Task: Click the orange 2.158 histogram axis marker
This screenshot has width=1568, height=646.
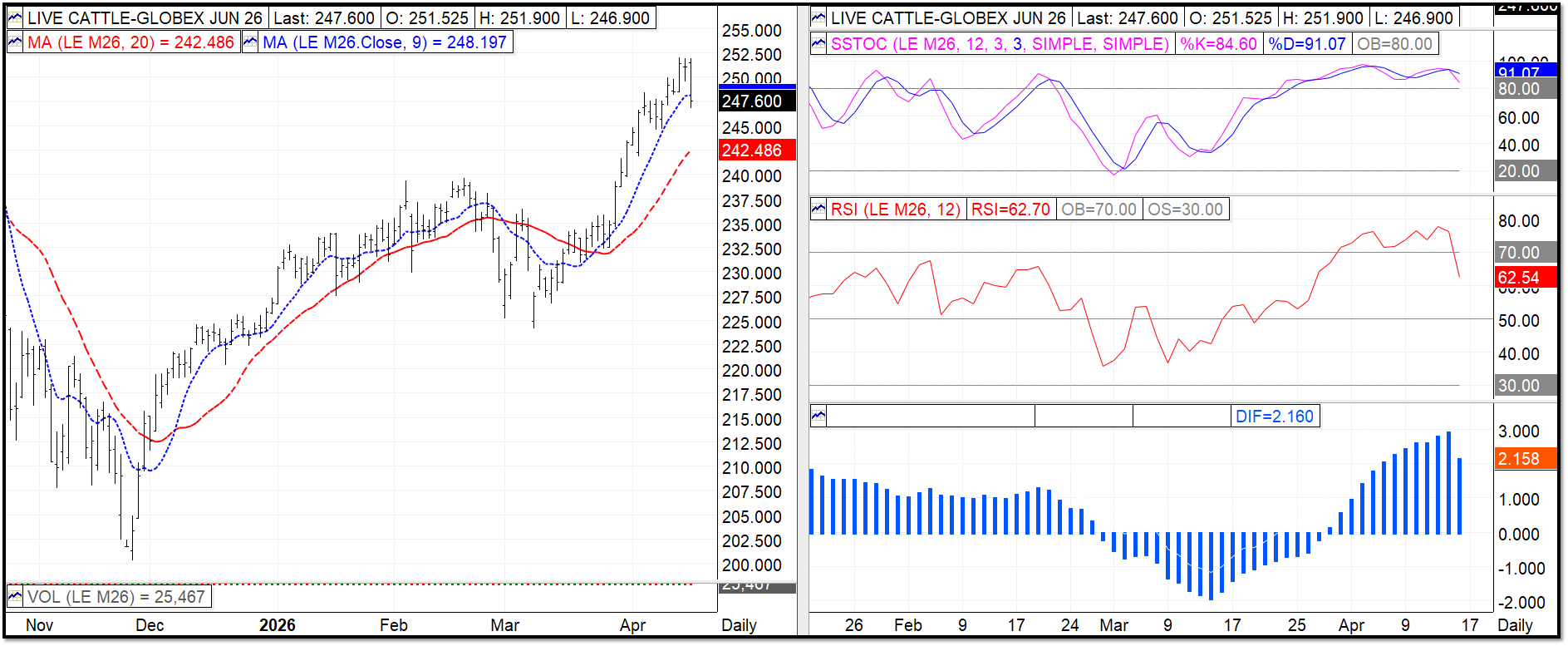Action: [x=1525, y=459]
